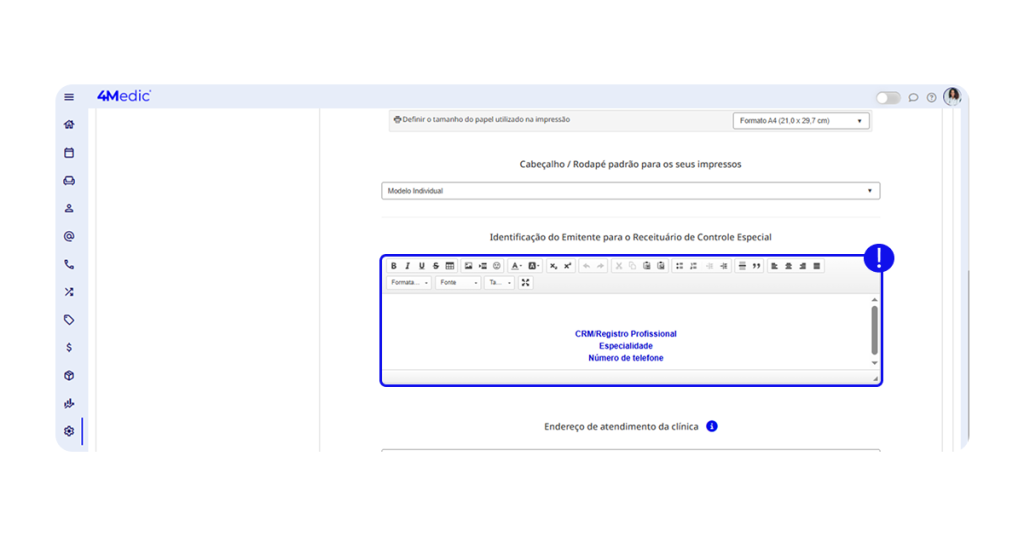The width and height of the screenshot is (1024, 537).
Task: Open the Fonte dropdown in the editor
Action: (x=458, y=283)
